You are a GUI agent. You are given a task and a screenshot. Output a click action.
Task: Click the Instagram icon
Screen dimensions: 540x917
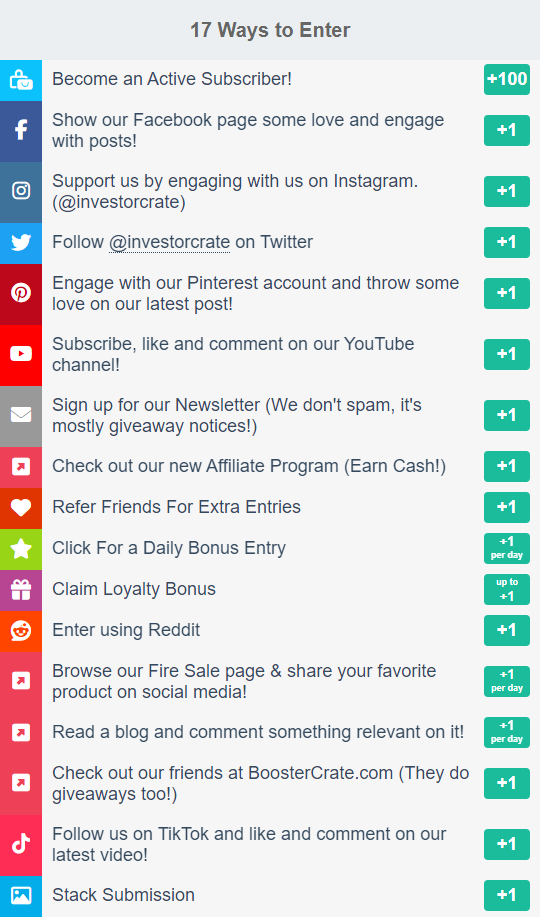(21, 192)
